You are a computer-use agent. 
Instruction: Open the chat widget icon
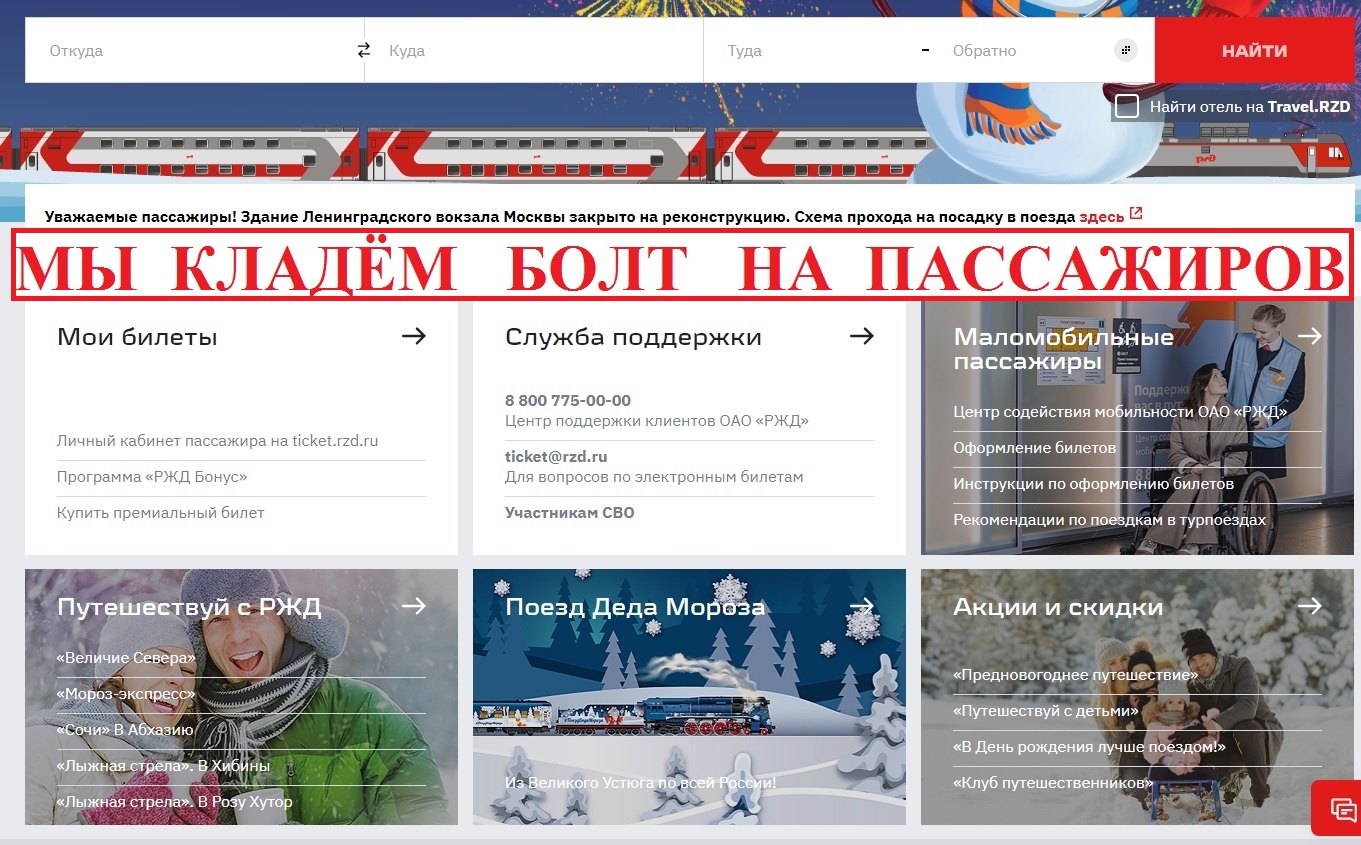pos(1343,809)
